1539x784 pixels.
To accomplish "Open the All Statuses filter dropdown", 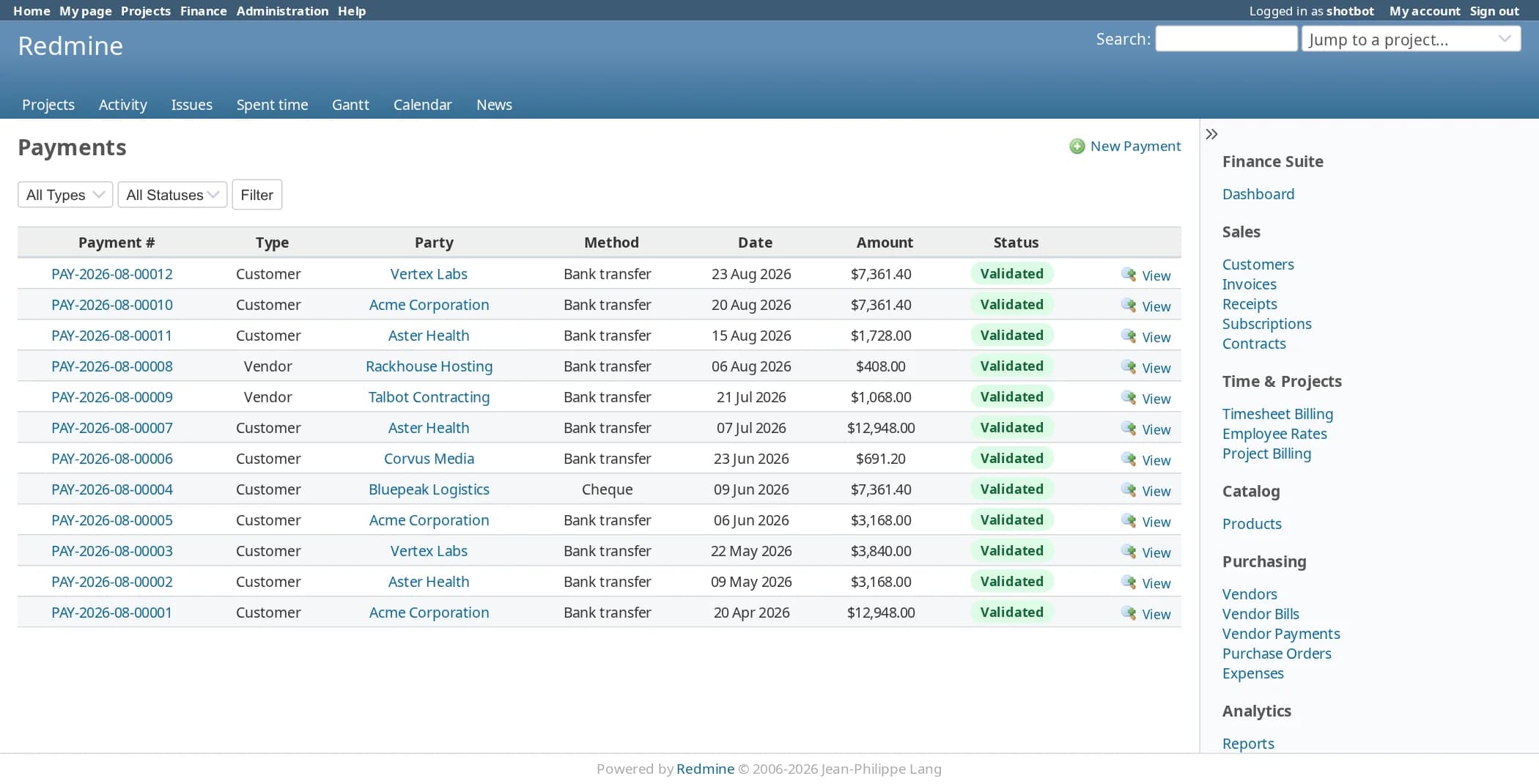I will click(x=172, y=195).
